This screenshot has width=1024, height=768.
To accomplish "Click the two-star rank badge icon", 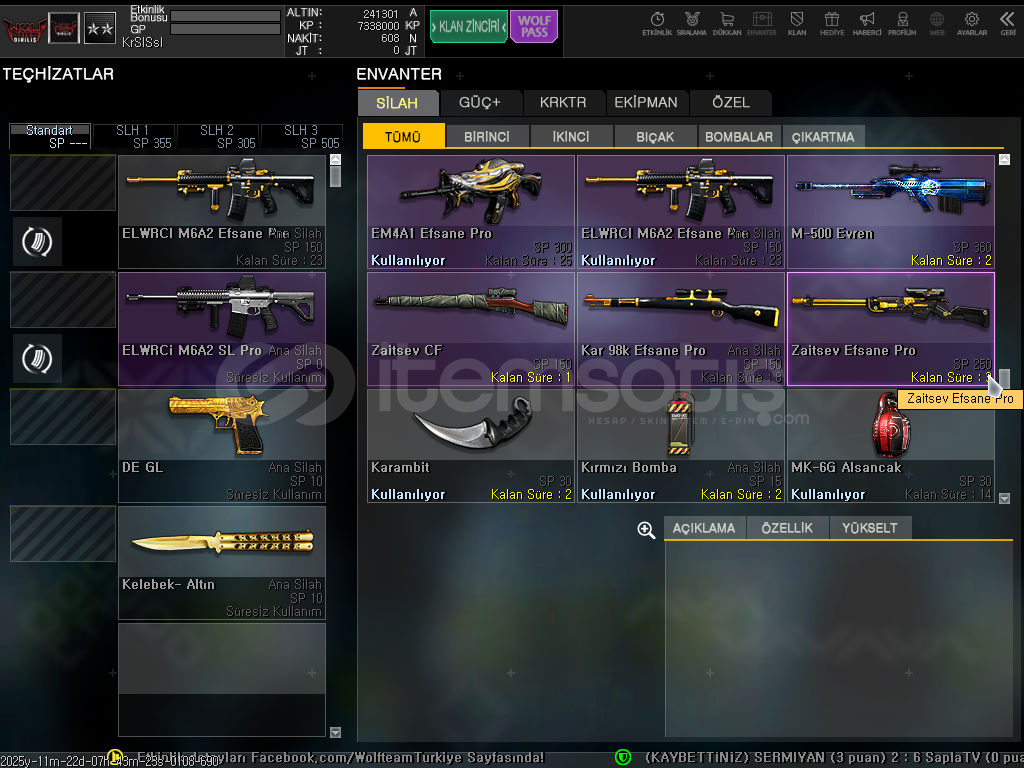I will (x=100, y=29).
